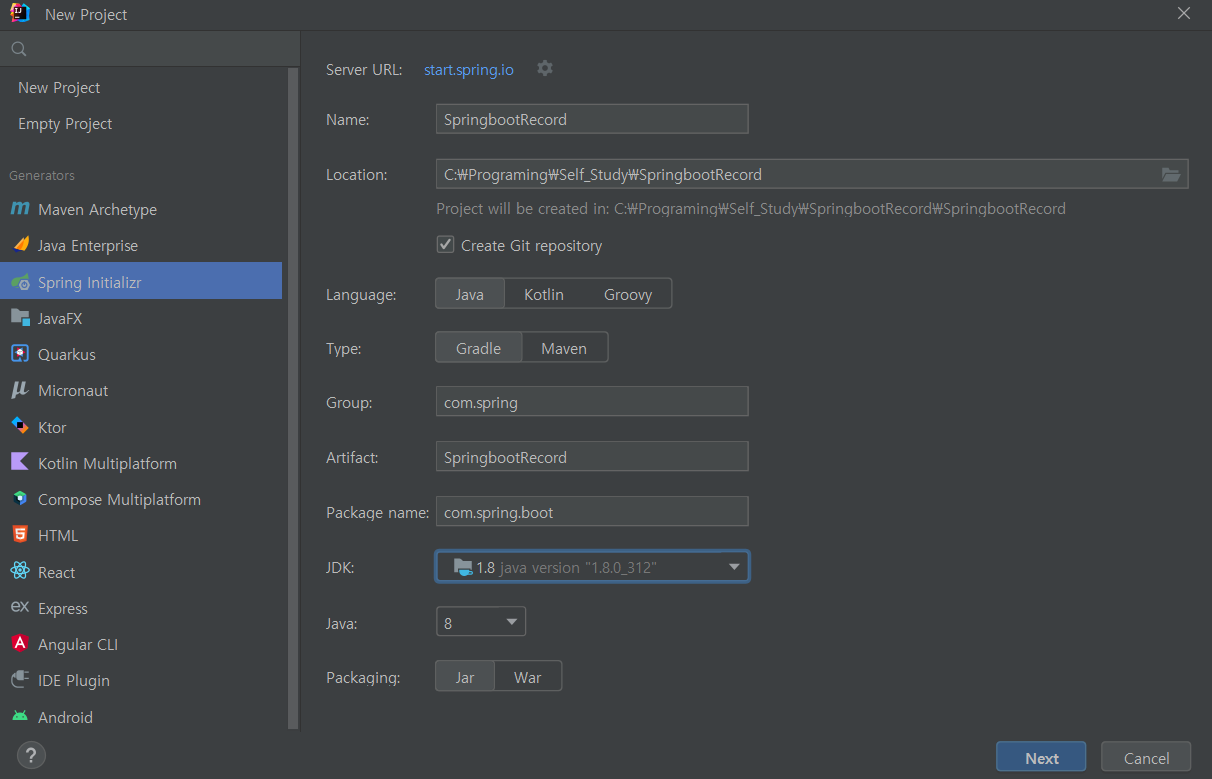Click the React atom icon

[20, 572]
